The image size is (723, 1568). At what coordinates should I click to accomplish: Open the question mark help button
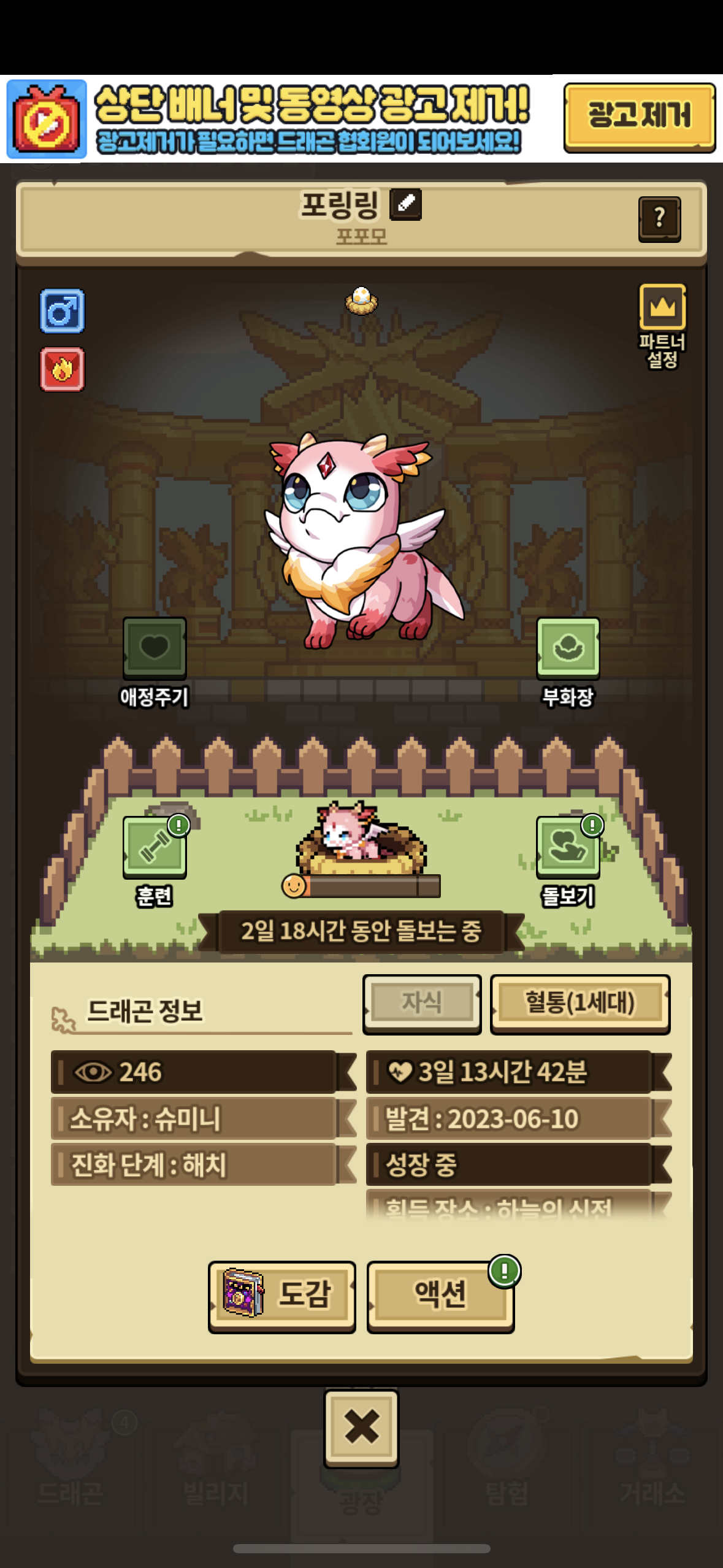pyautogui.click(x=660, y=219)
